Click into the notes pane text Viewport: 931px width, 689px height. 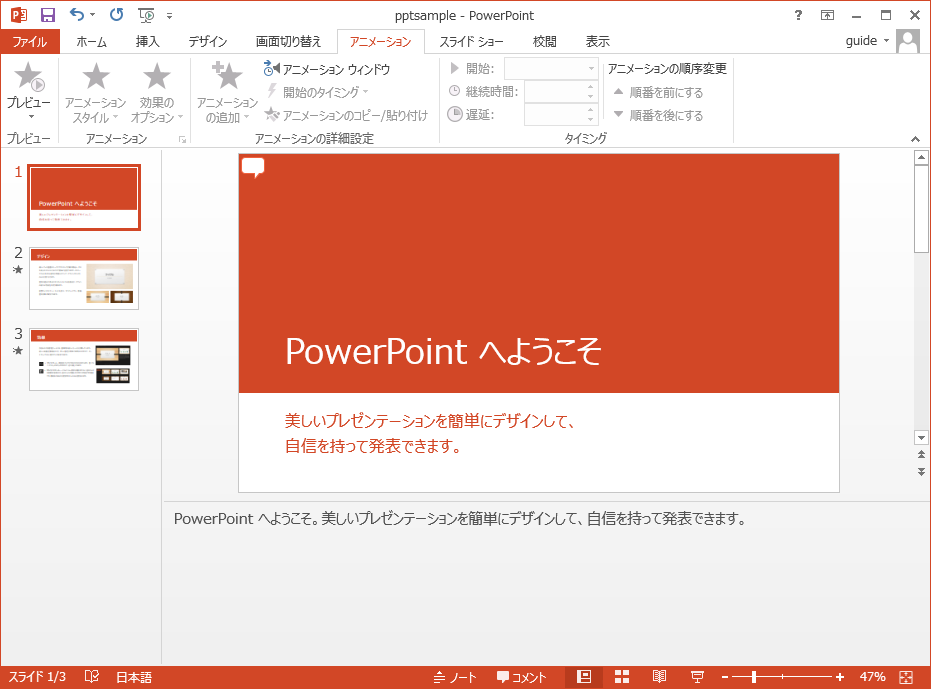click(460, 519)
